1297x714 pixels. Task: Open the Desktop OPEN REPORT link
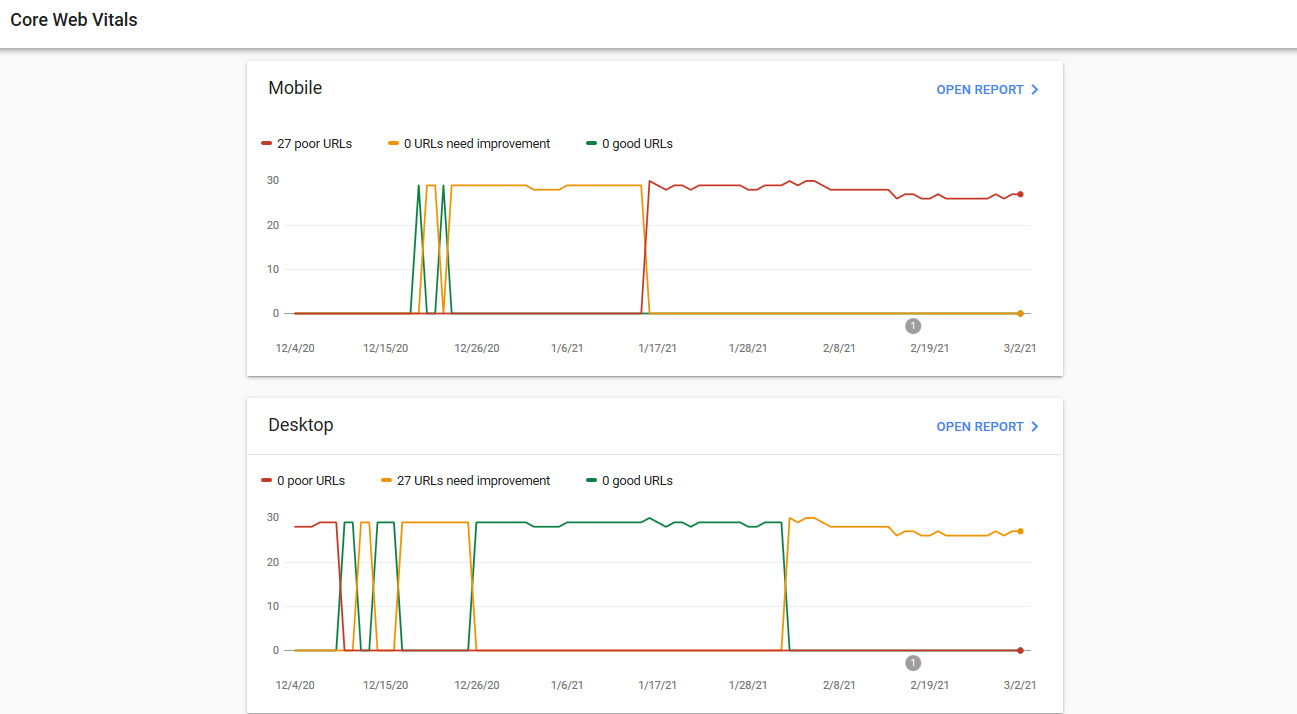[980, 426]
